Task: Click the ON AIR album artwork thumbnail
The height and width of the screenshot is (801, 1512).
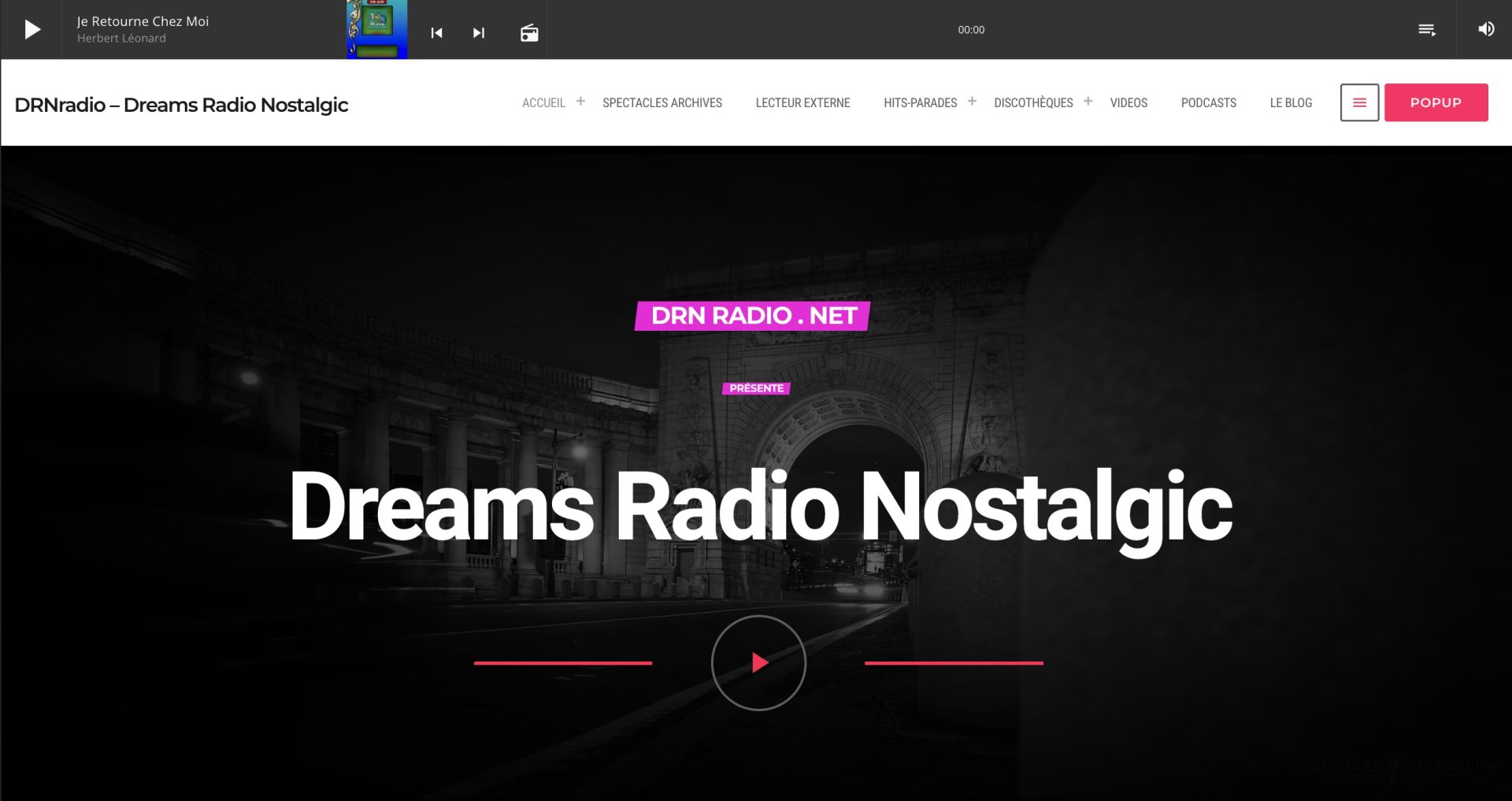Action: (x=376, y=29)
